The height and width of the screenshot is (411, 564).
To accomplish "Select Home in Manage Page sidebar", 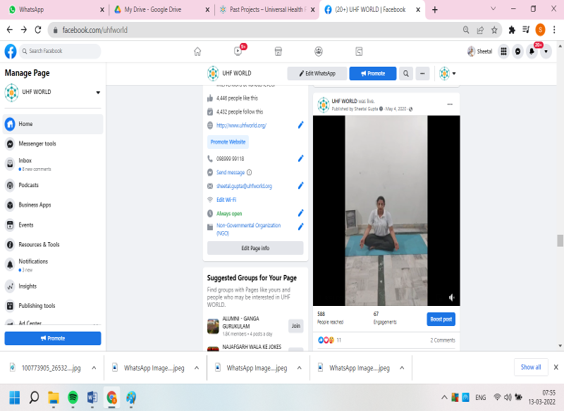I will pos(53,124).
